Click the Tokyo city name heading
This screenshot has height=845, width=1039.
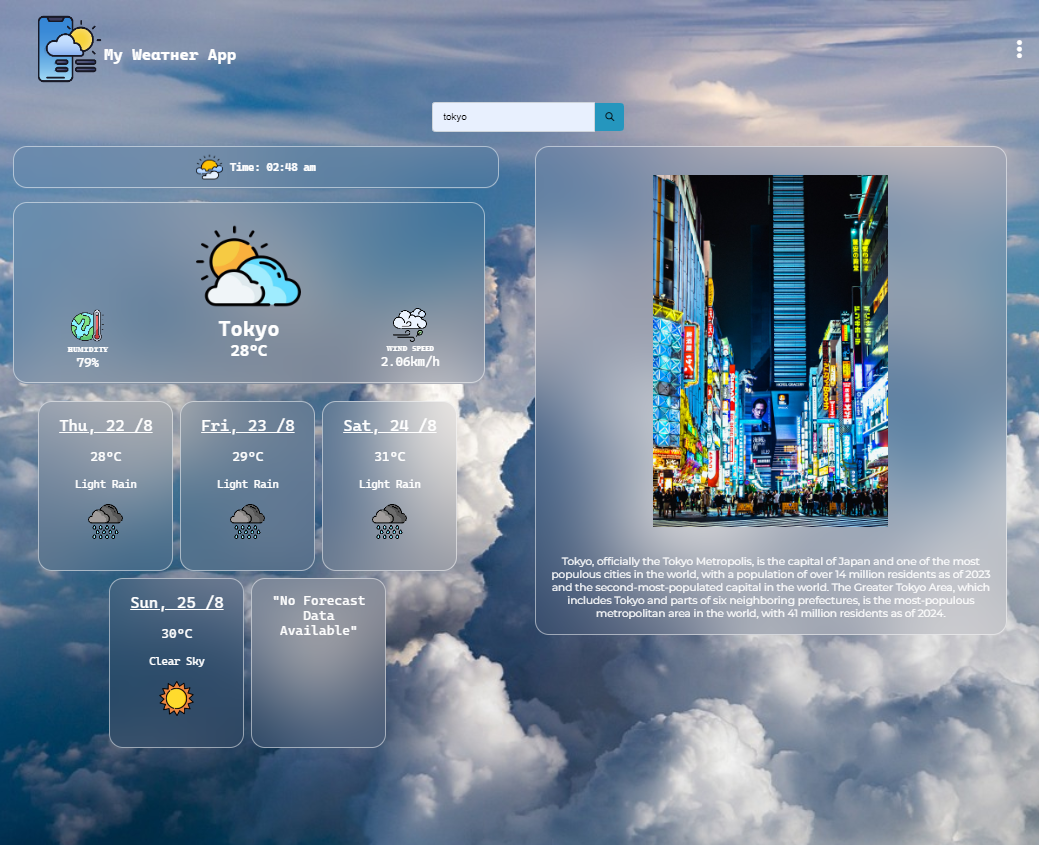coord(249,329)
